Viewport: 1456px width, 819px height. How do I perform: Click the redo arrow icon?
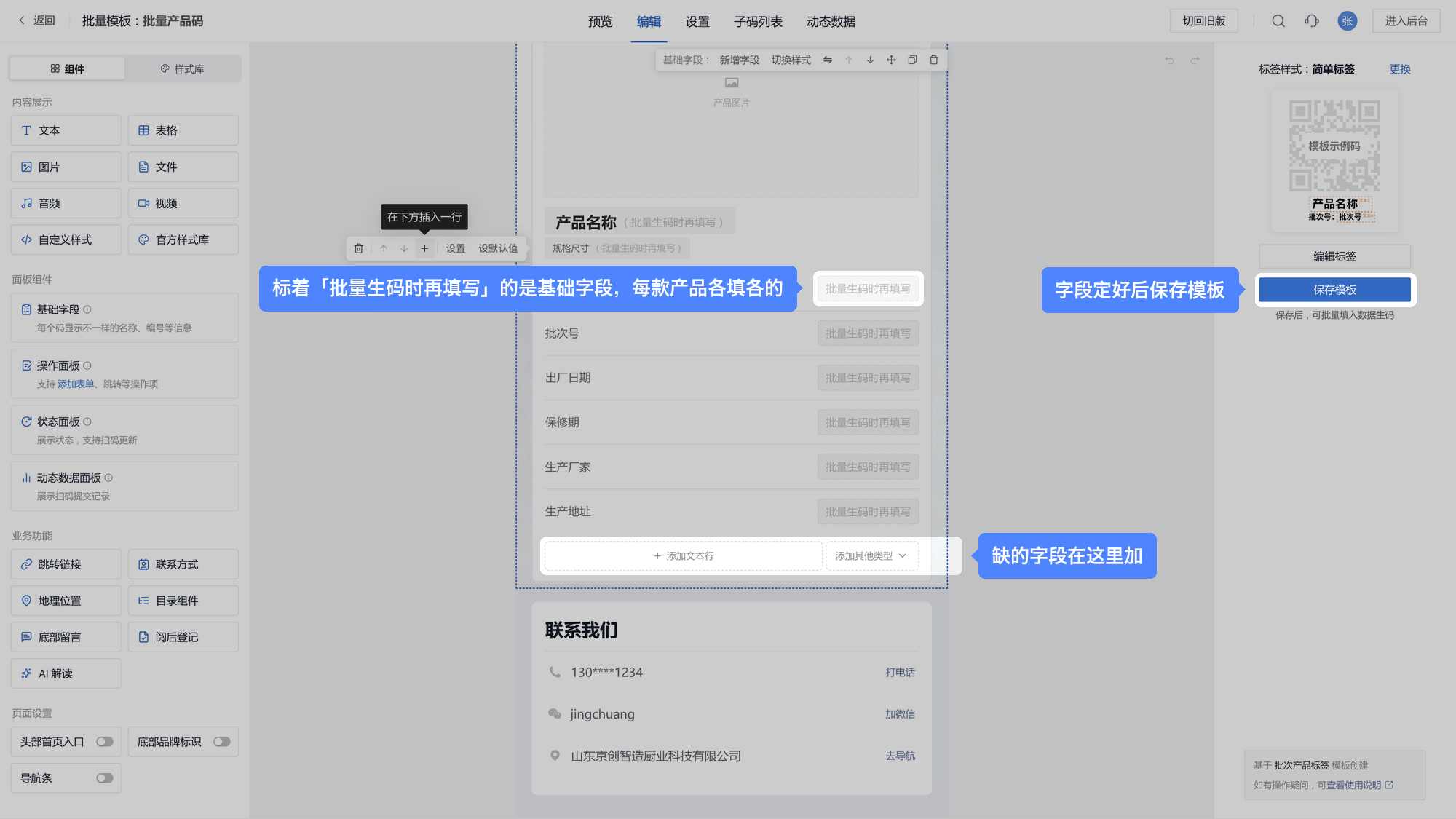point(1195,60)
